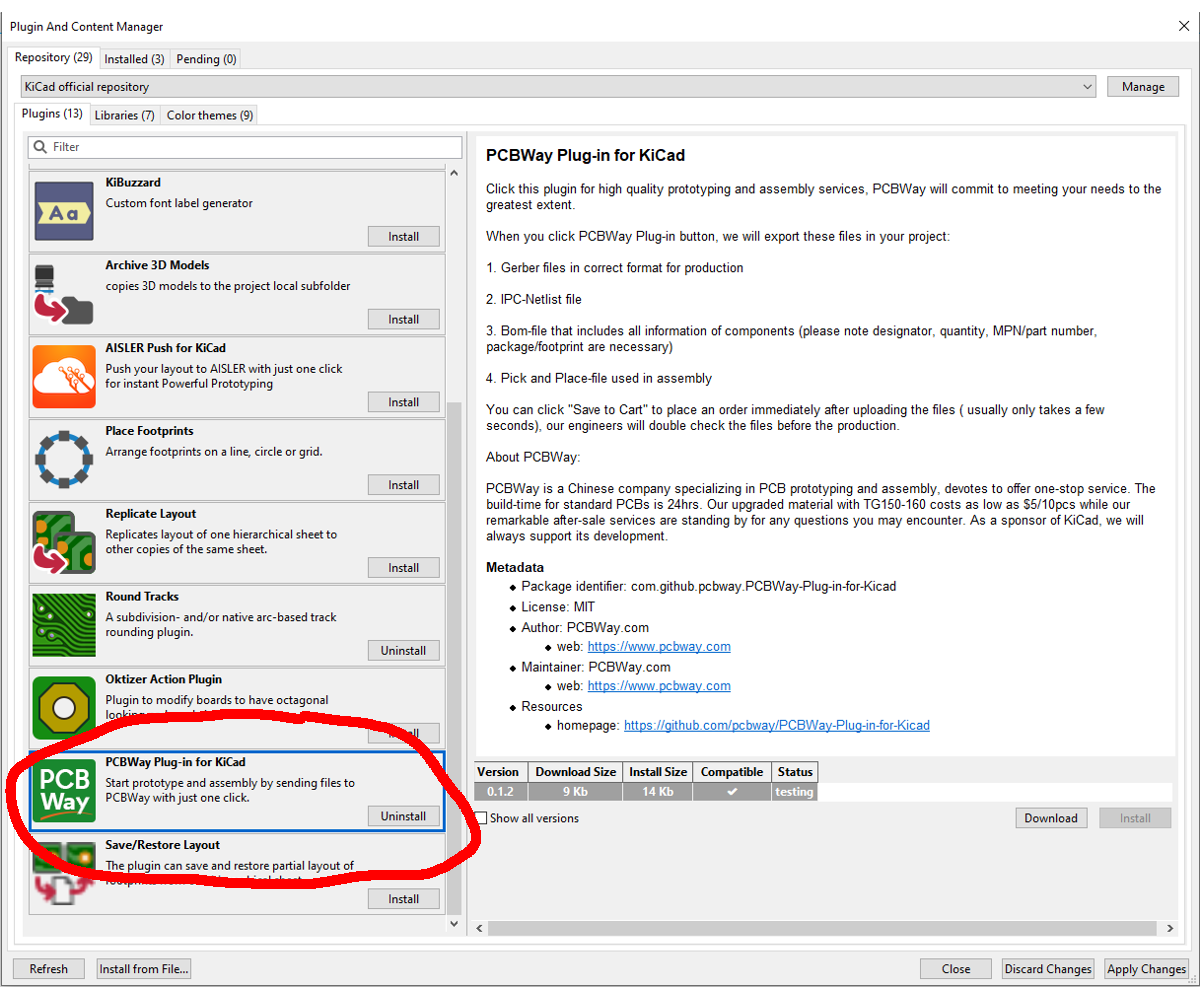The image size is (1200, 1000).
Task: Select the Replicate Layout plugin icon
Action: point(64,542)
